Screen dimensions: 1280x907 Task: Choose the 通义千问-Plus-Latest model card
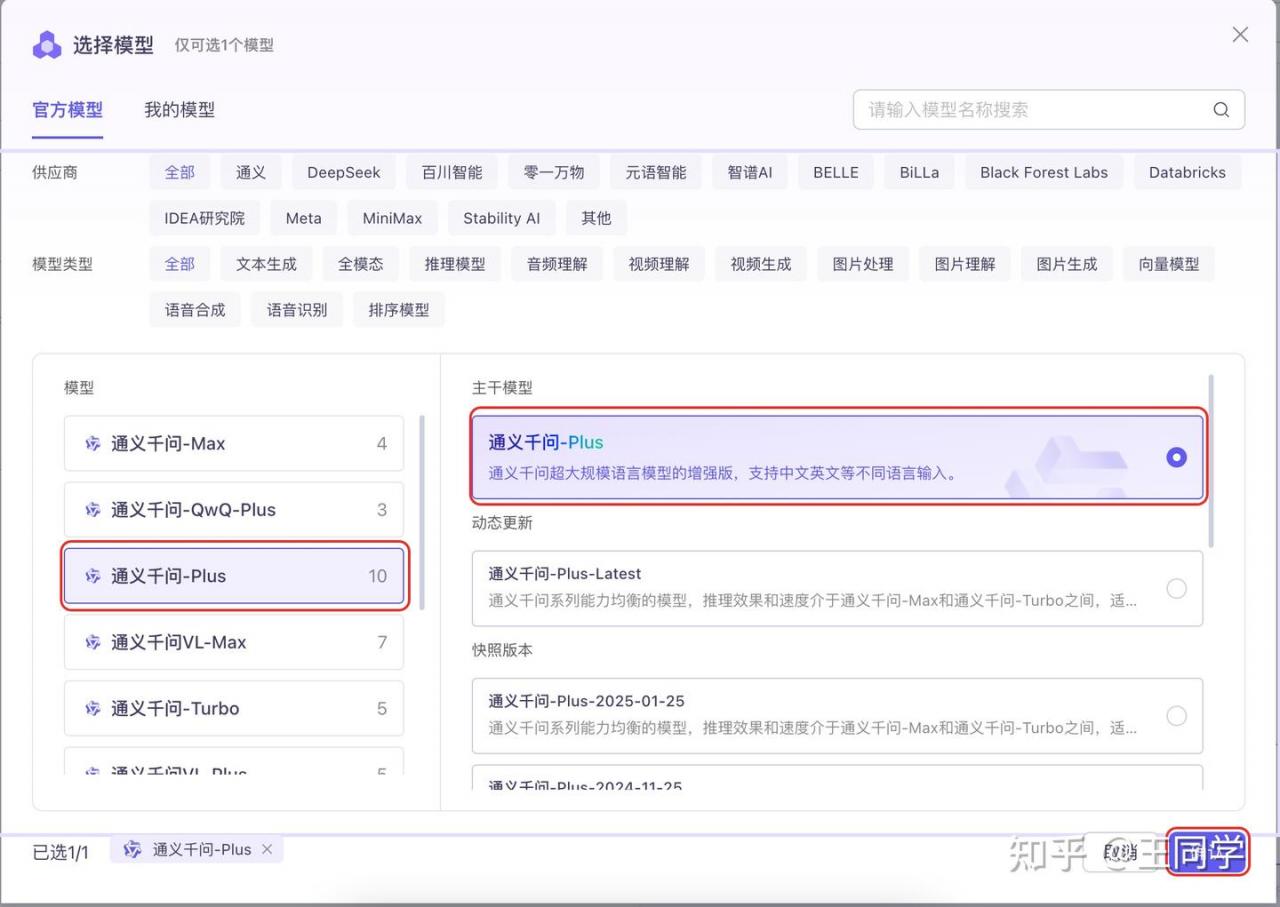pos(837,588)
